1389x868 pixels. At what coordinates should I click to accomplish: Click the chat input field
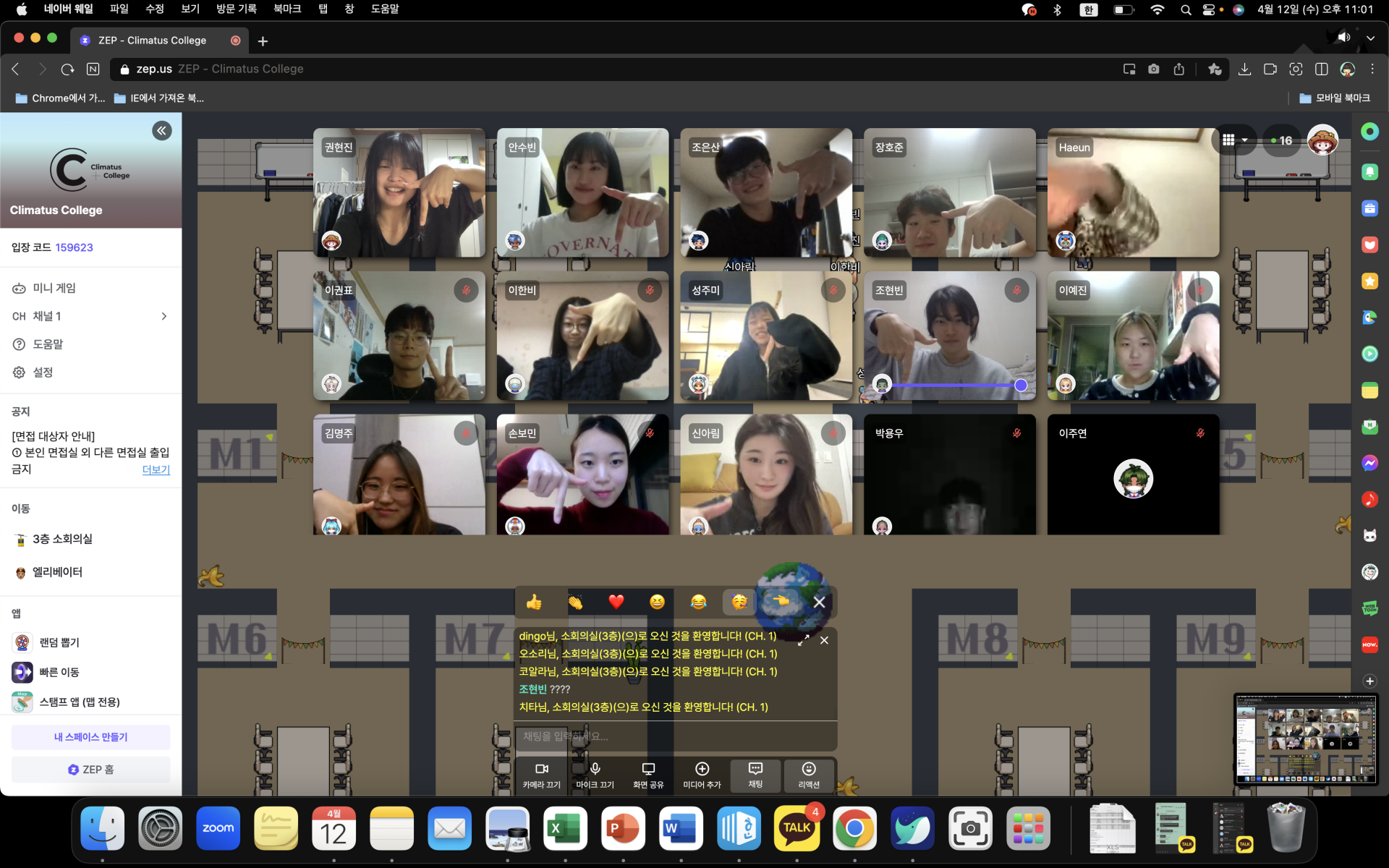675,736
